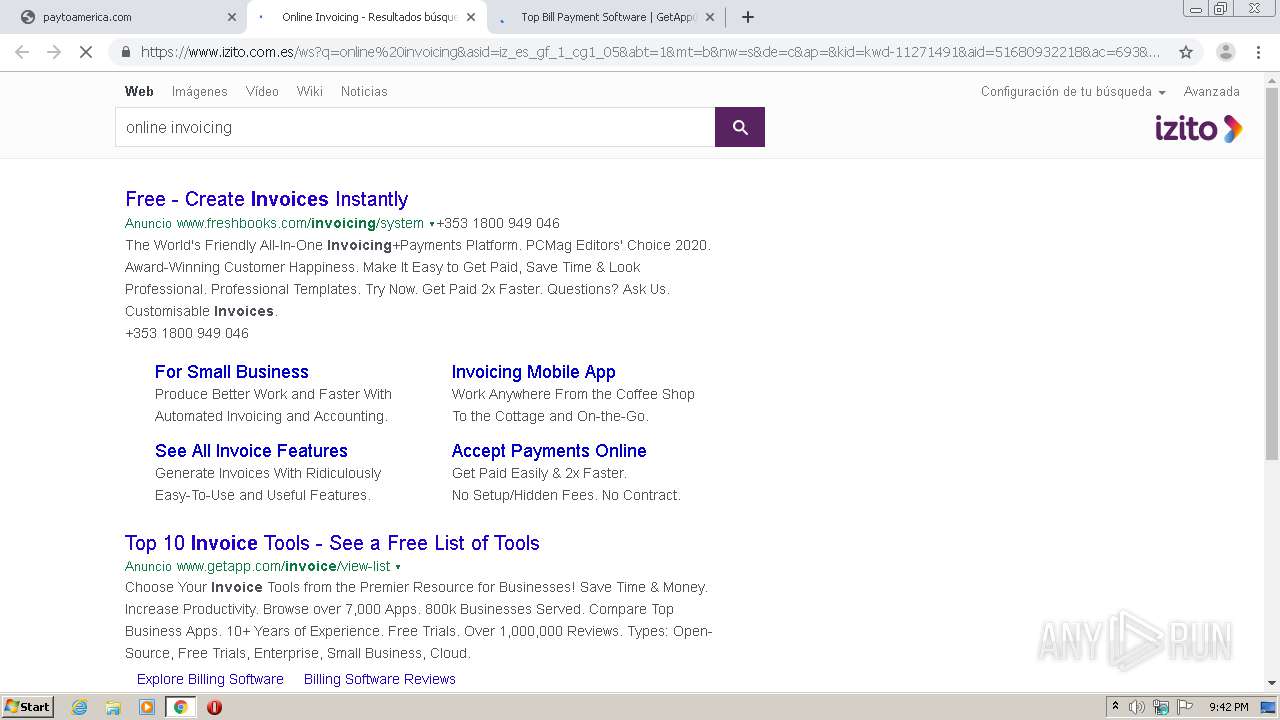The height and width of the screenshot is (720, 1280).
Task: Close the paytoamerica.com tab
Action: 232,17
